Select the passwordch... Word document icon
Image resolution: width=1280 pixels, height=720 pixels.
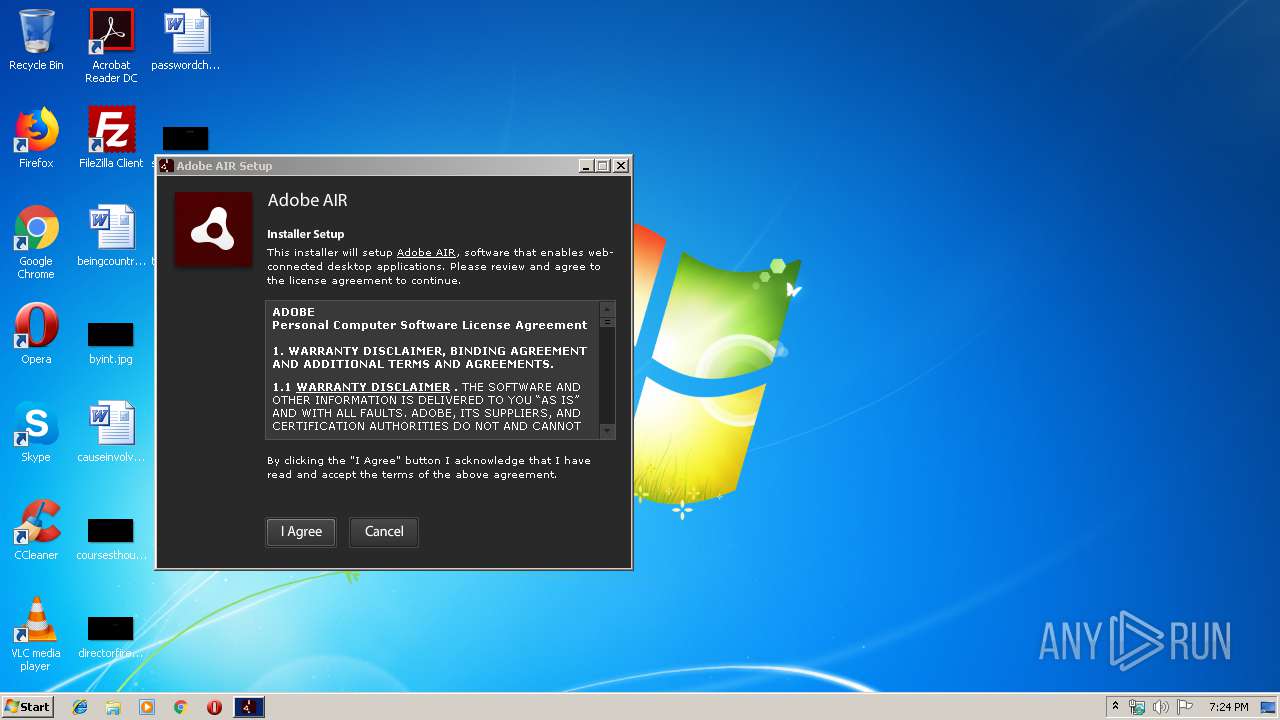186,40
